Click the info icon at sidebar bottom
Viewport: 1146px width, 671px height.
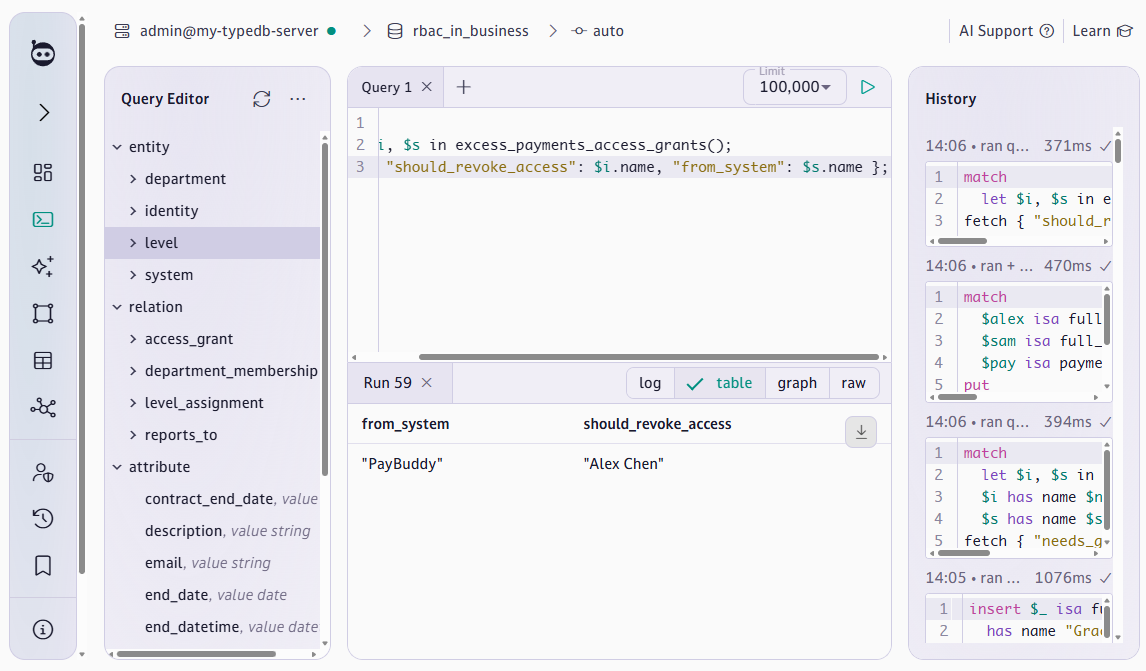coord(43,629)
